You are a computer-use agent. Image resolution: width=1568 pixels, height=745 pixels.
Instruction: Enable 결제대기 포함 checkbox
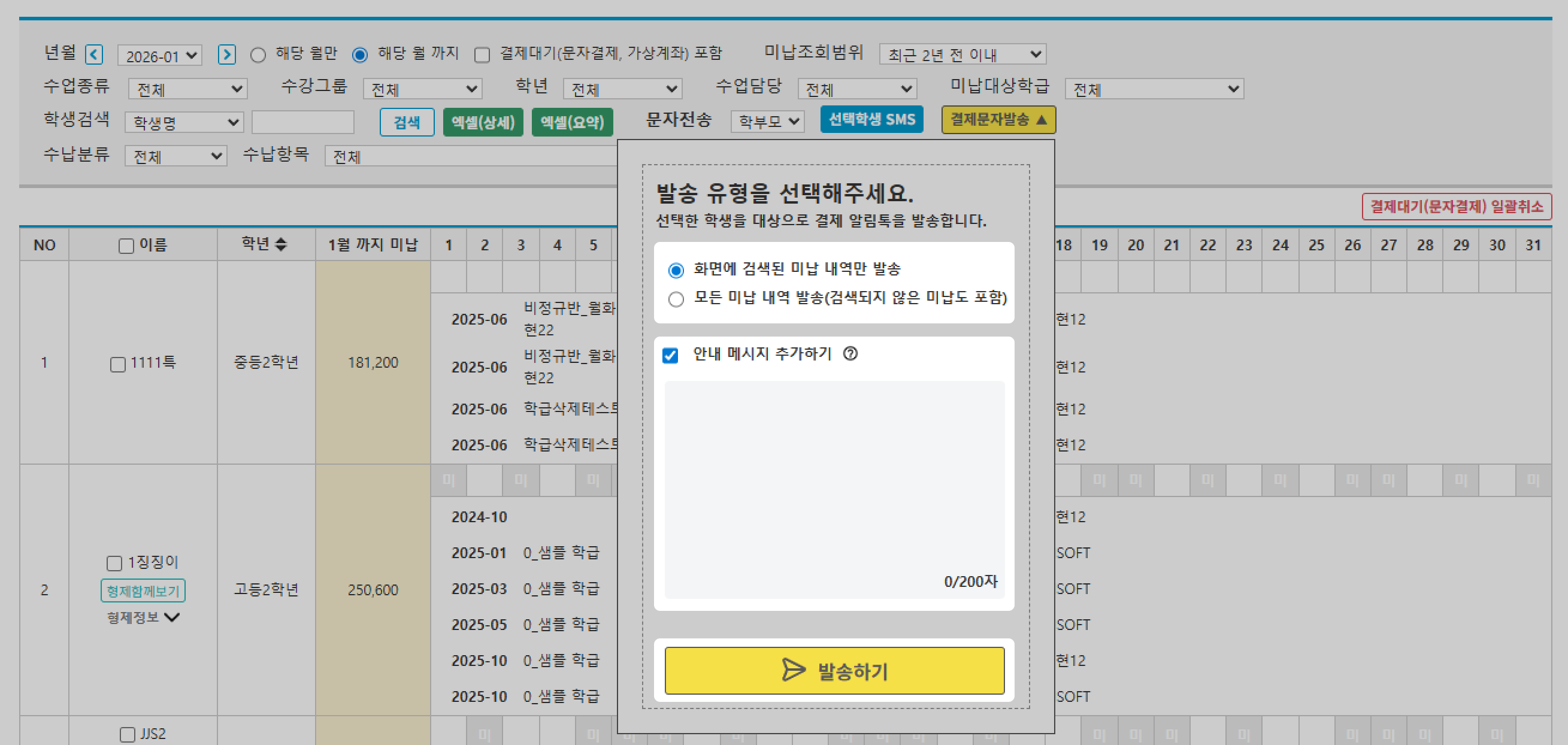[482, 55]
